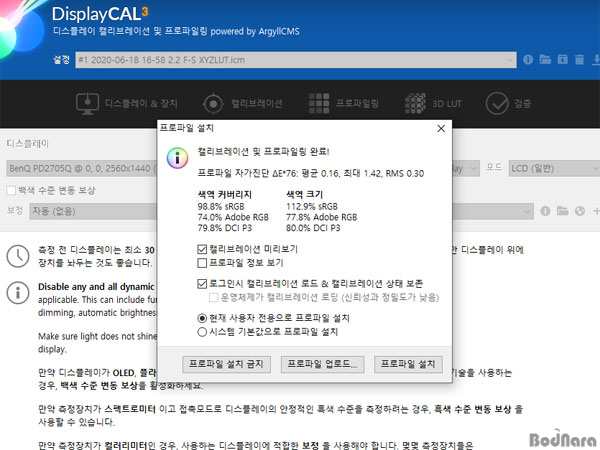Toggle 로그인시 캘리브레이션 로드 checkbox
This screenshot has width=600, height=450.
pos(202,284)
